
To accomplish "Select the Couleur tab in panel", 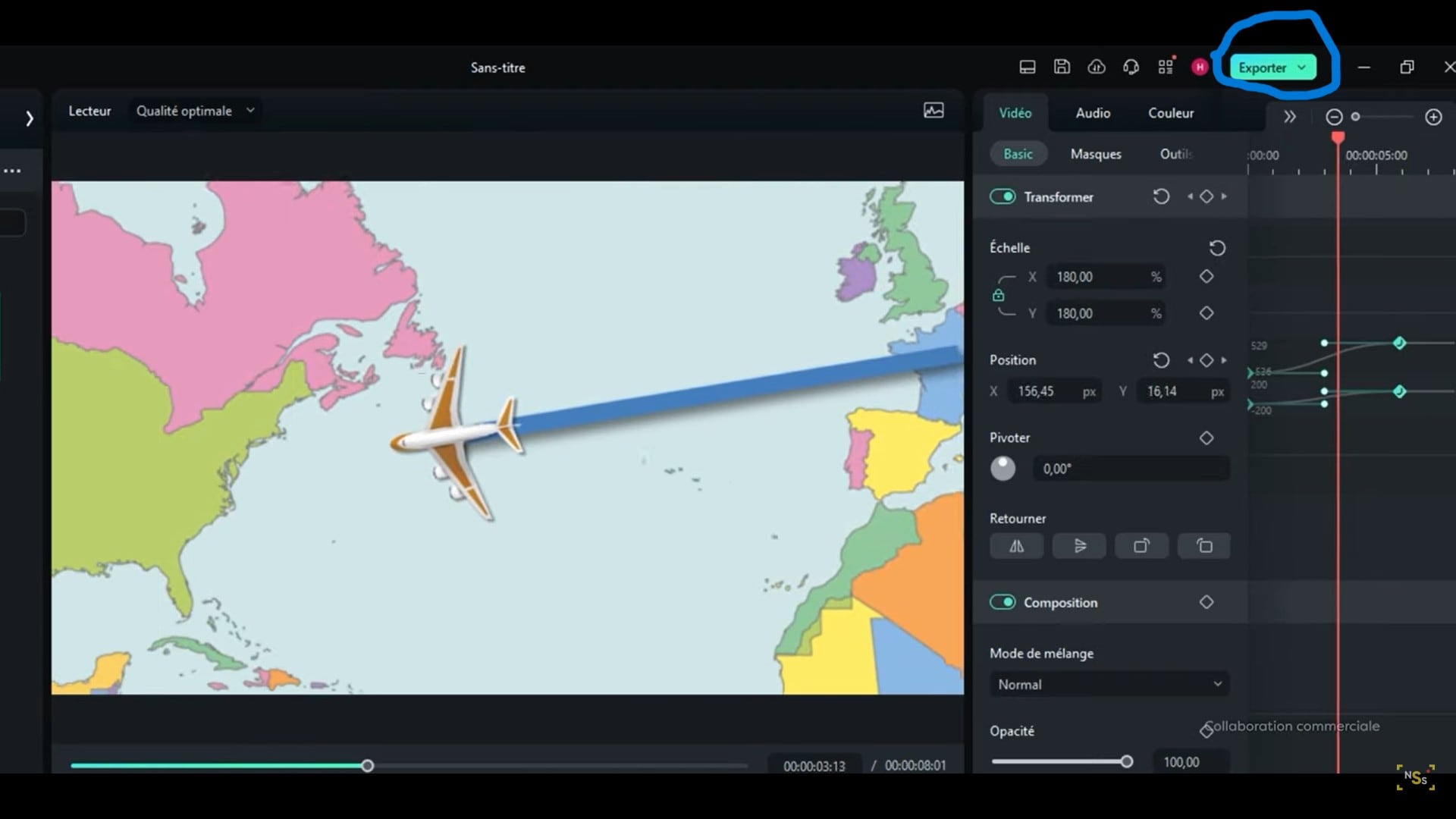I will click(x=1171, y=112).
